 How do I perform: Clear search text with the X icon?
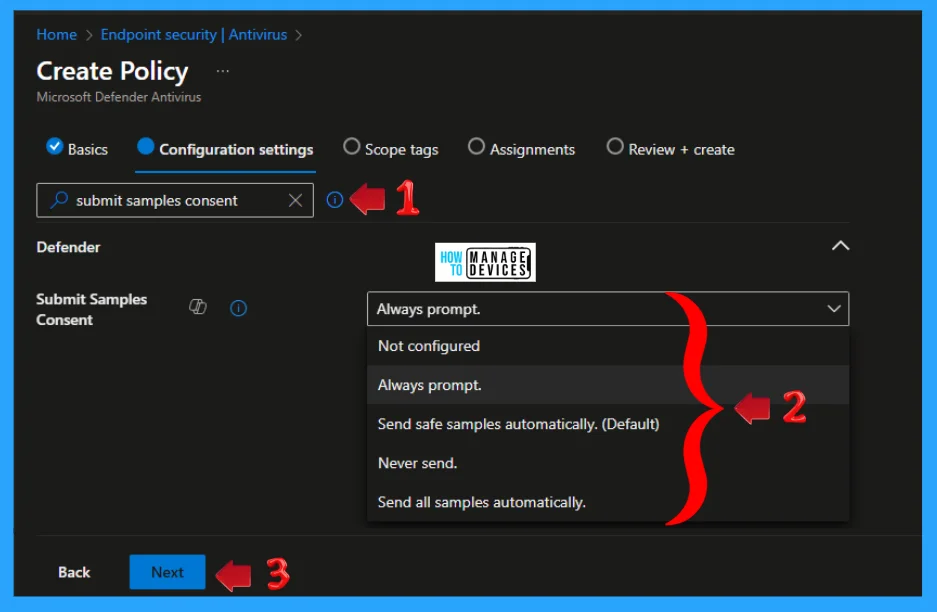[295, 200]
